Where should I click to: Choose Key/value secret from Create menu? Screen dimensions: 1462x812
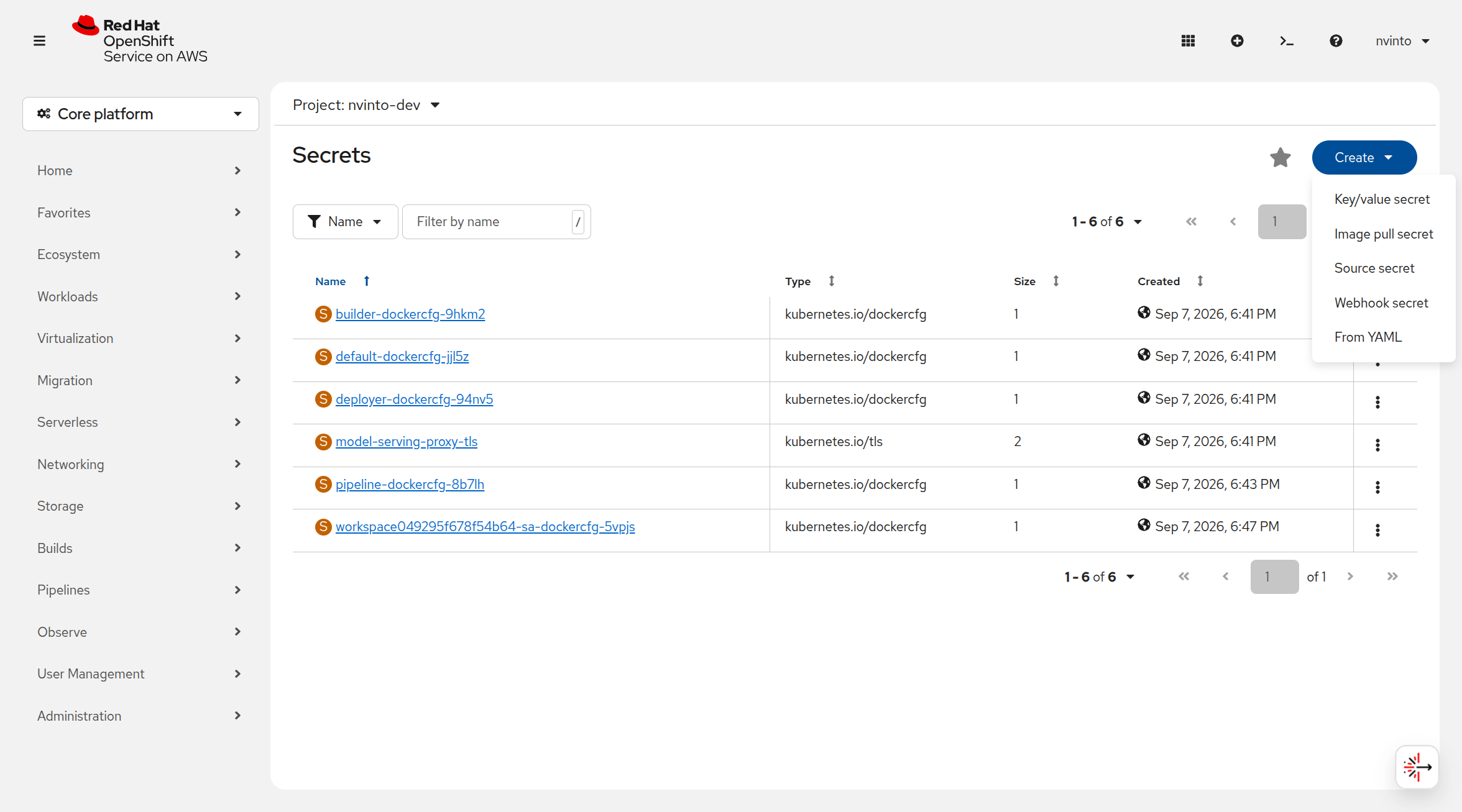[x=1383, y=199]
